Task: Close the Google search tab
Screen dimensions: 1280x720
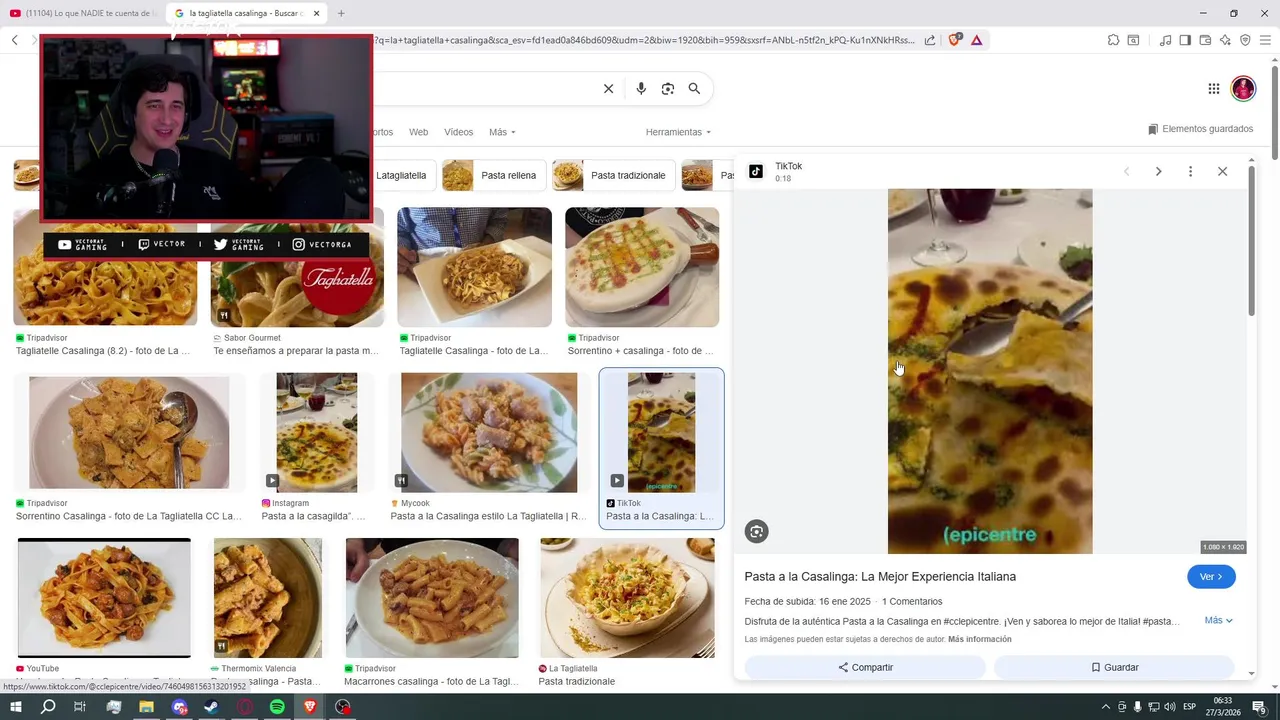Action: pos(316,13)
